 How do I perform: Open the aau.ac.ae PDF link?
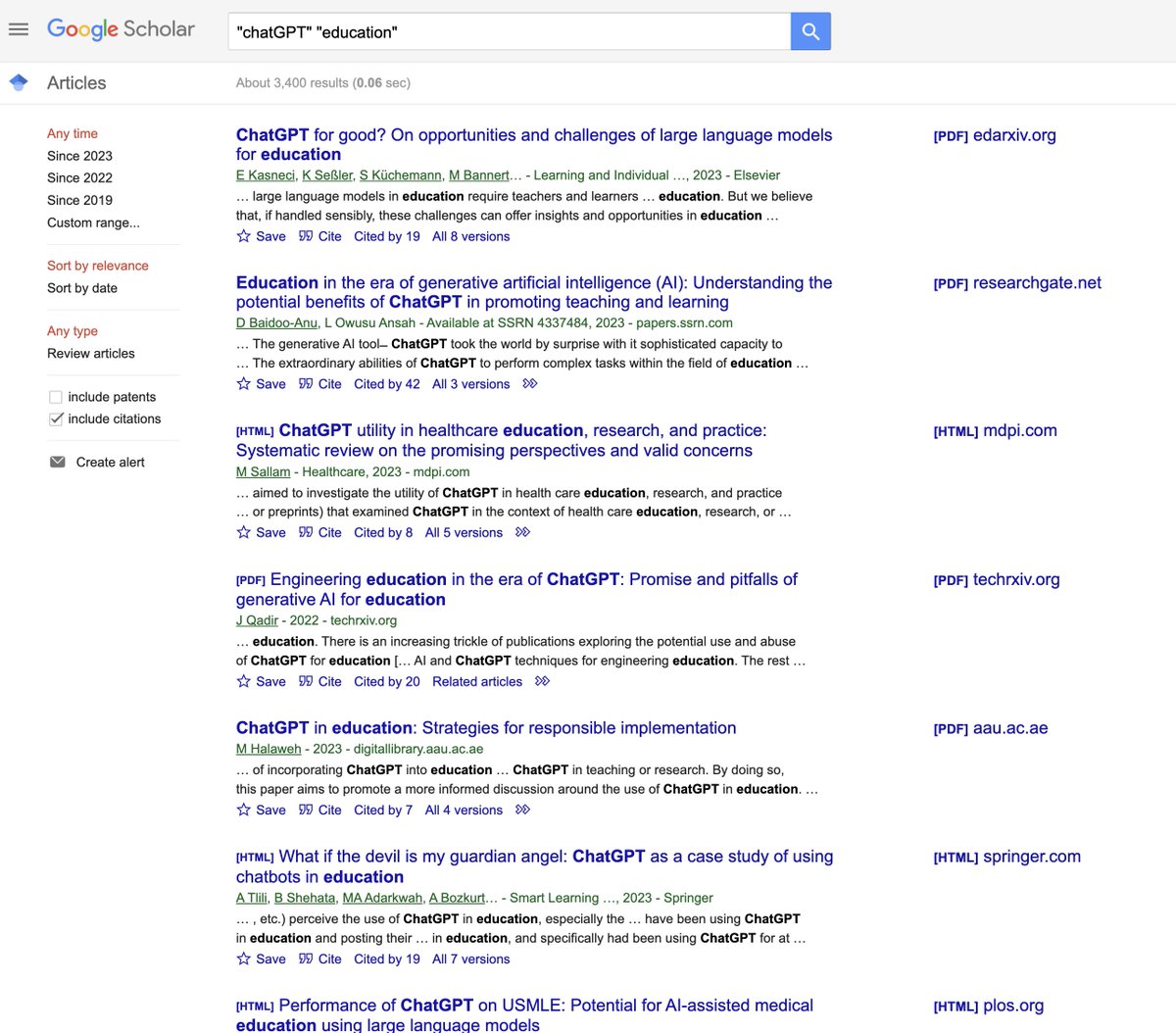coord(991,728)
